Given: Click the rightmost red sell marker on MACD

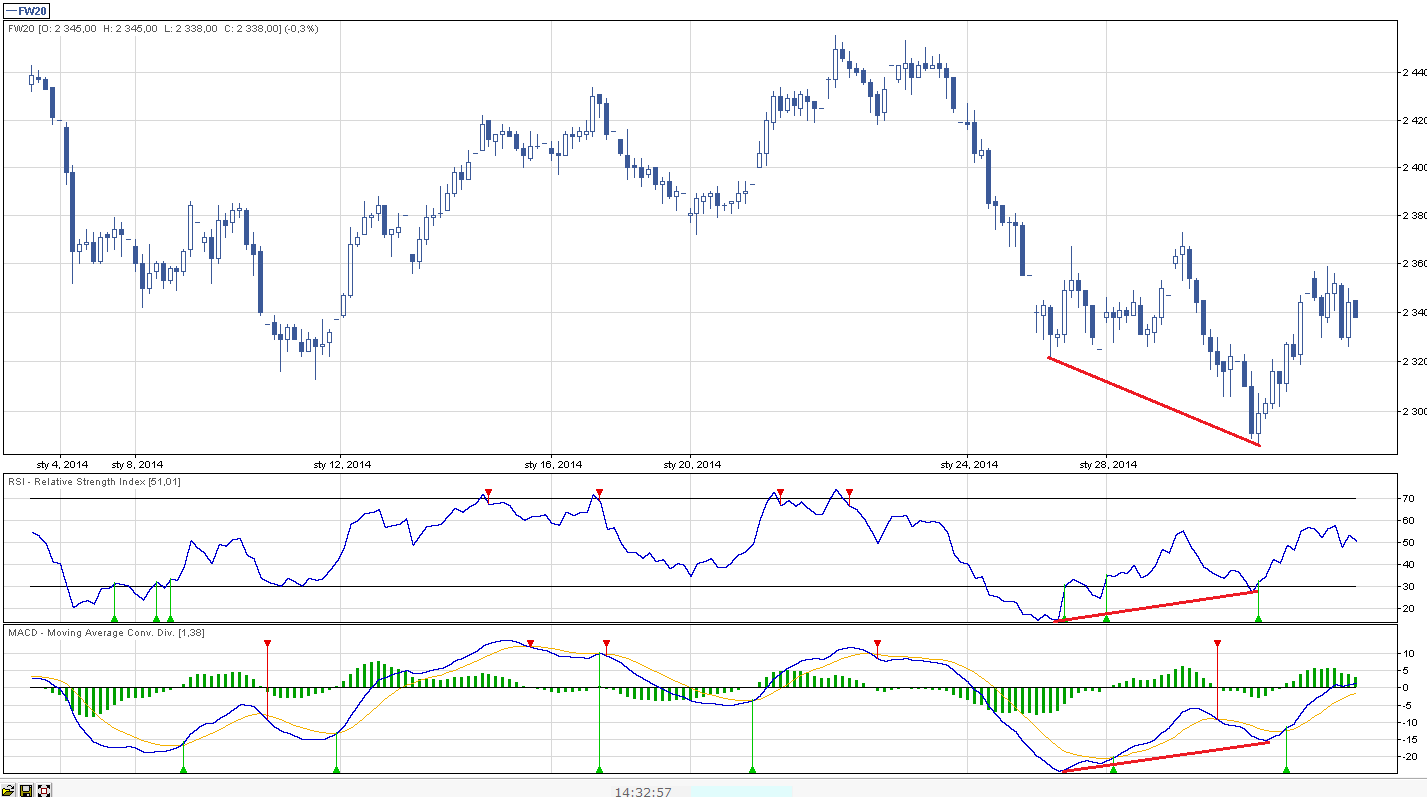Looking at the screenshot, I should (1217, 644).
